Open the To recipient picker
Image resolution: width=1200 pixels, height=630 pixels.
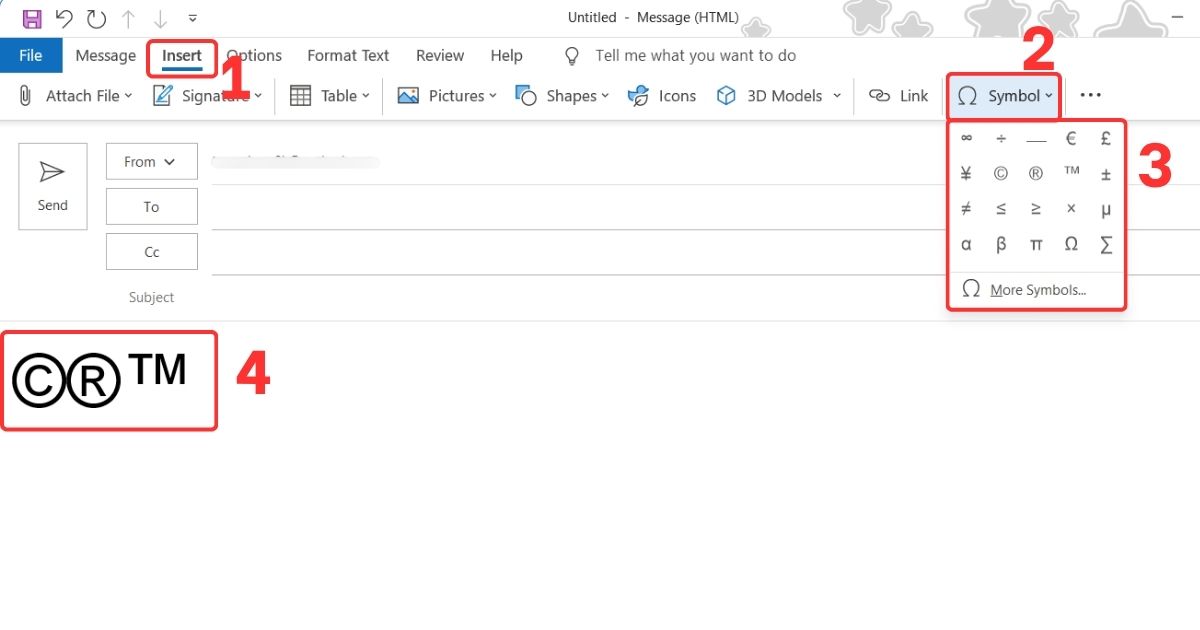(x=151, y=206)
